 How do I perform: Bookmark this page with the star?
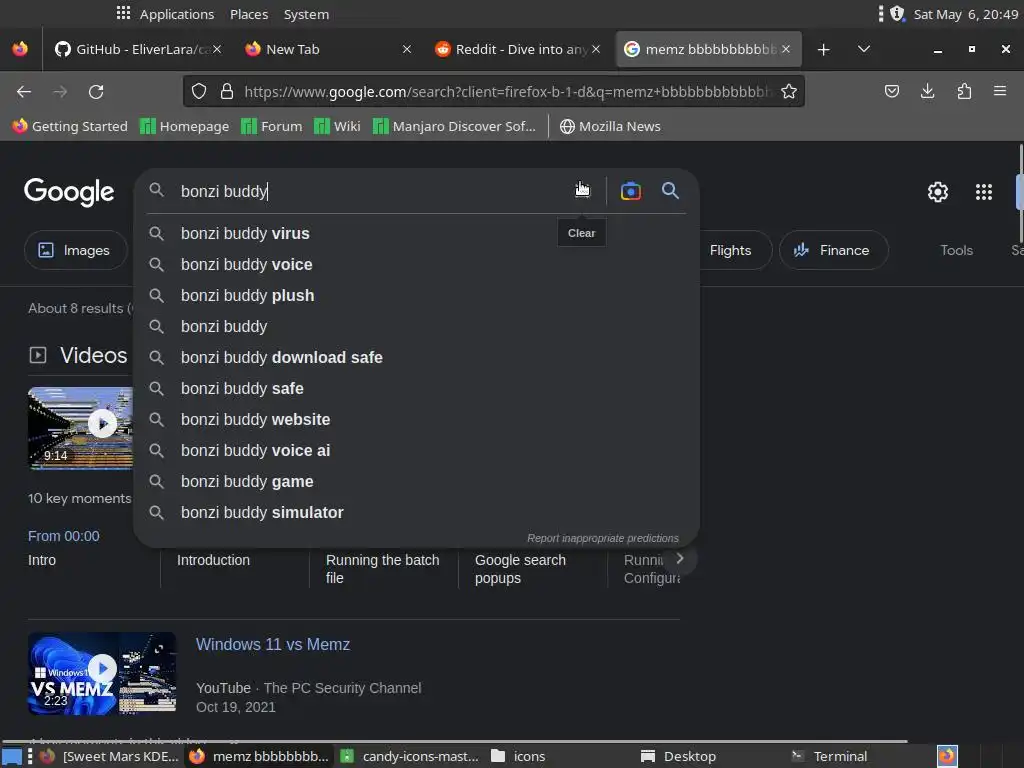(789, 91)
